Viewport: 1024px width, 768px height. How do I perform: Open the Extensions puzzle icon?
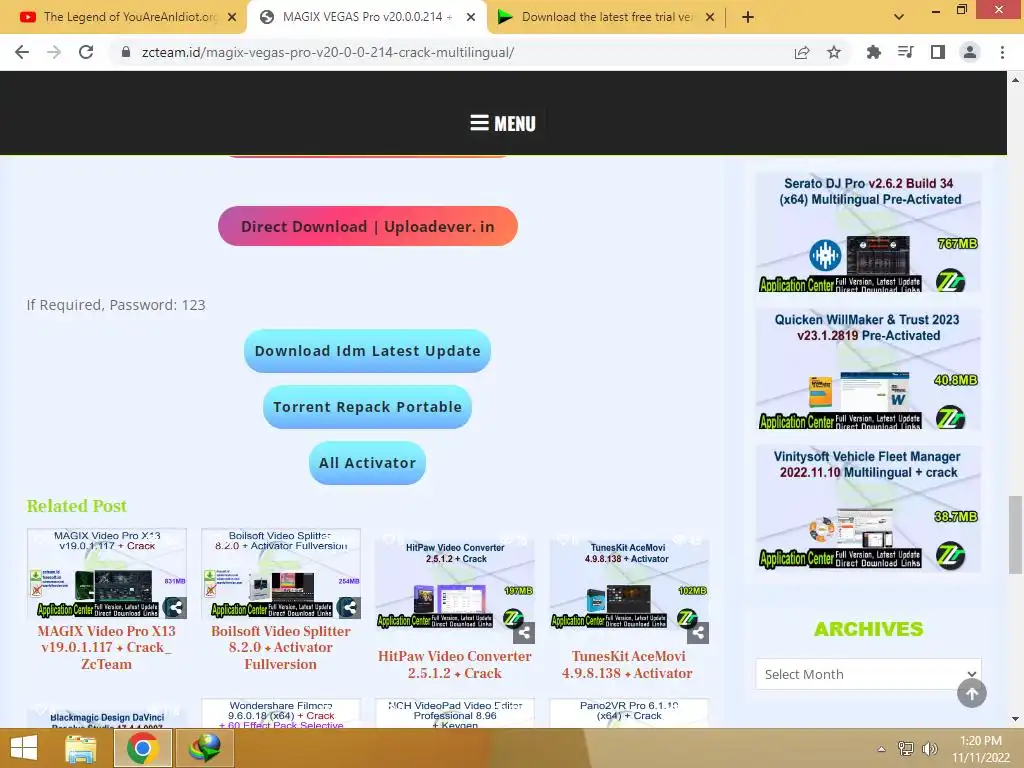click(873, 52)
